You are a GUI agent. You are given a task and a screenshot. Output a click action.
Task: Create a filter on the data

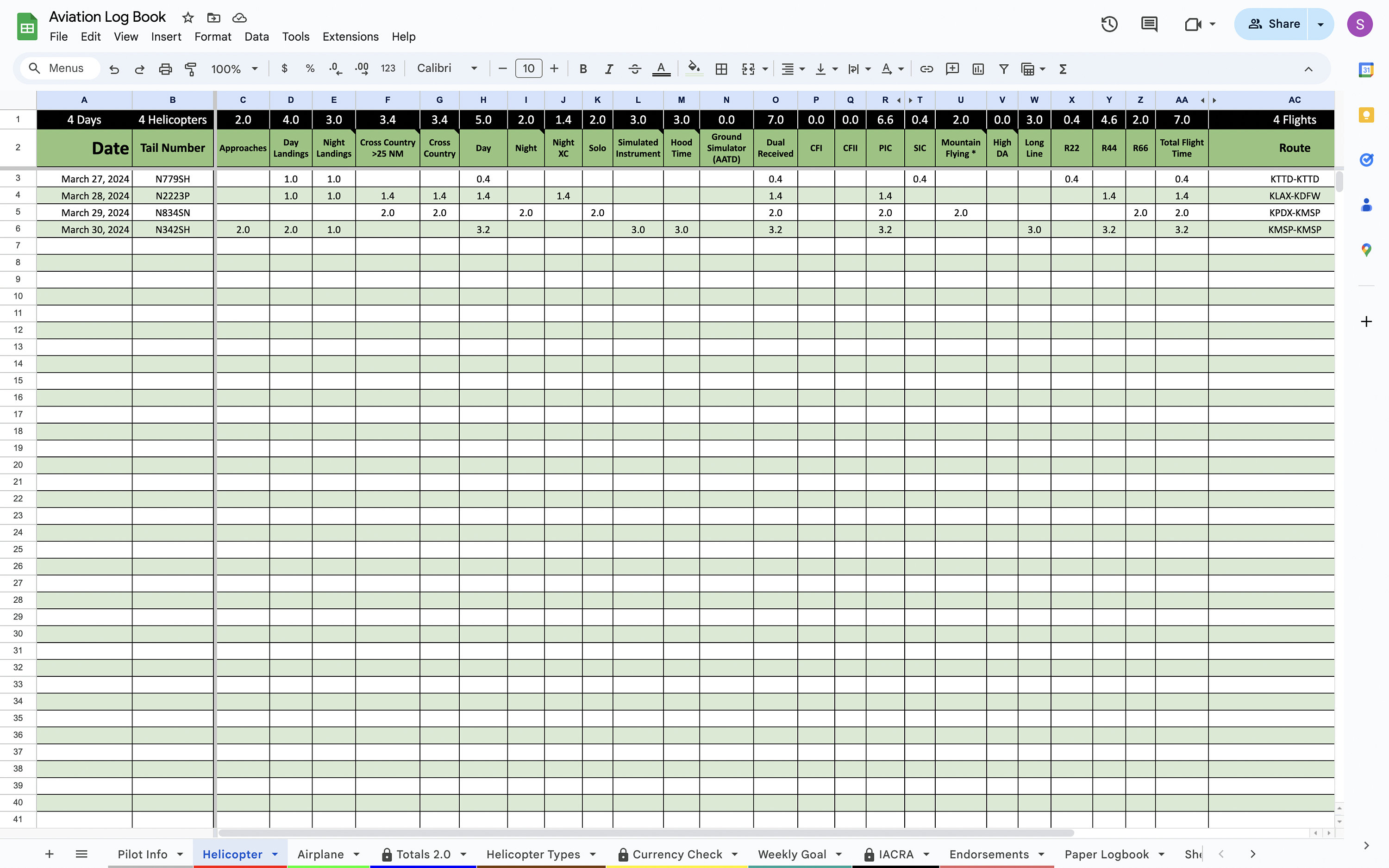tap(1004, 69)
